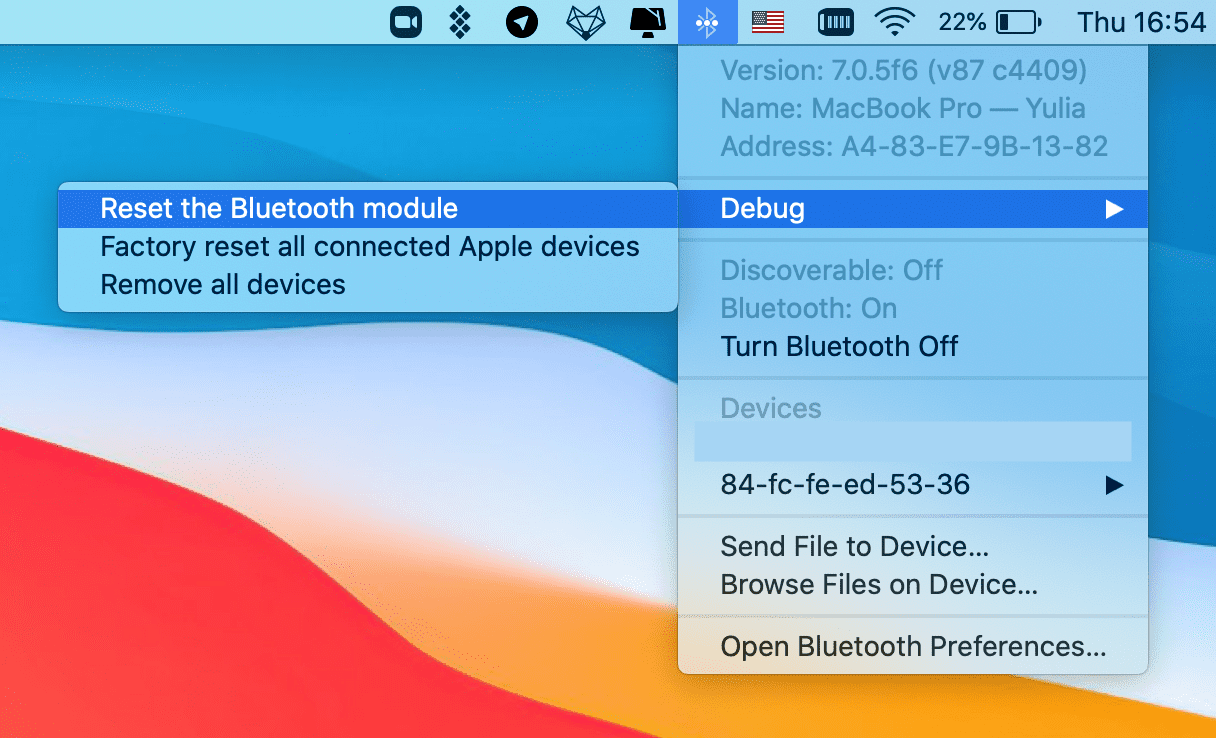Click the battery icon showing 22%
This screenshot has width=1216, height=738.
[1019, 22]
